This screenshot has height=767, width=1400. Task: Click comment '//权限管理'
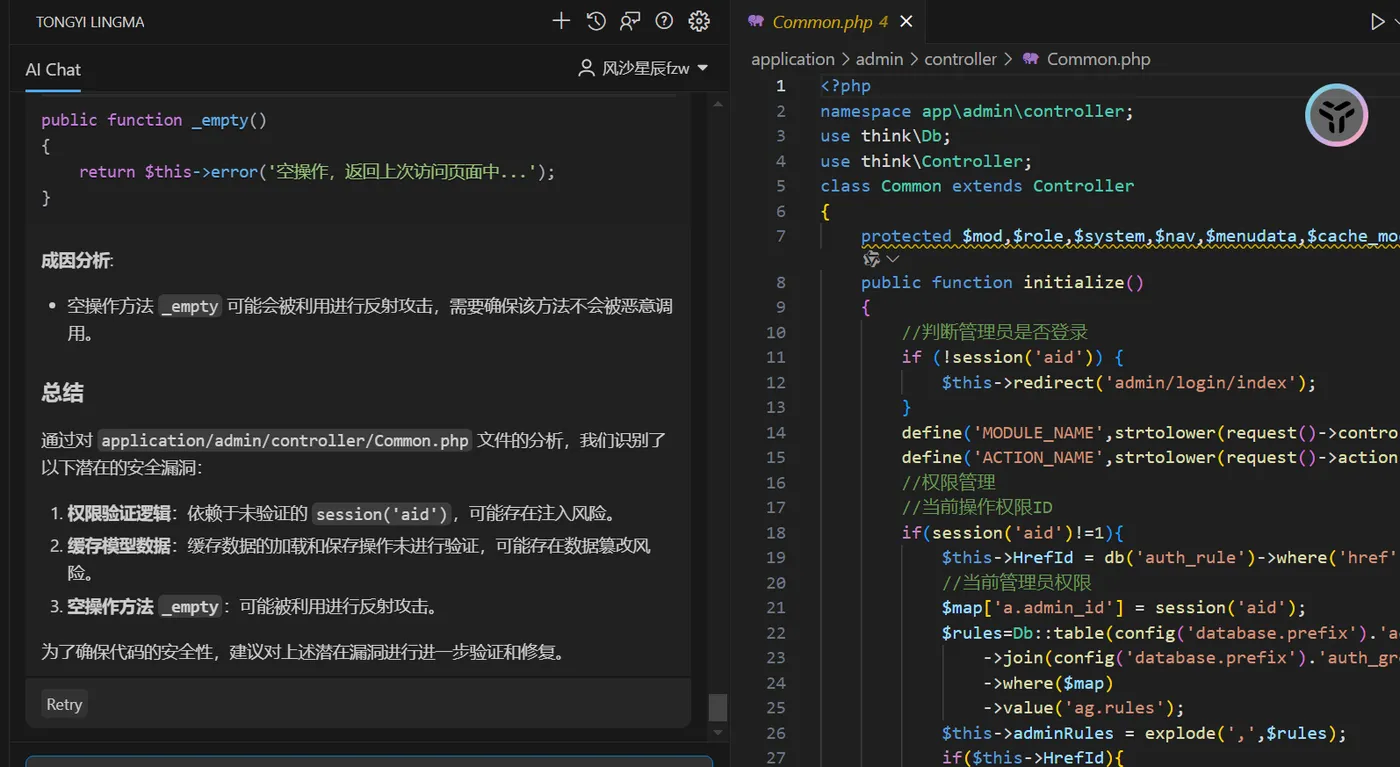(x=947, y=482)
